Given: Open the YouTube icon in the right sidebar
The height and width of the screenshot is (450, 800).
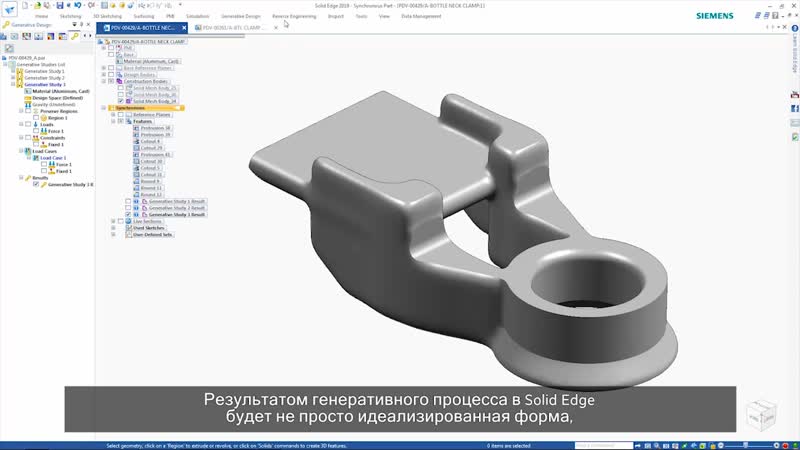Looking at the screenshot, I should pos(795,94).
